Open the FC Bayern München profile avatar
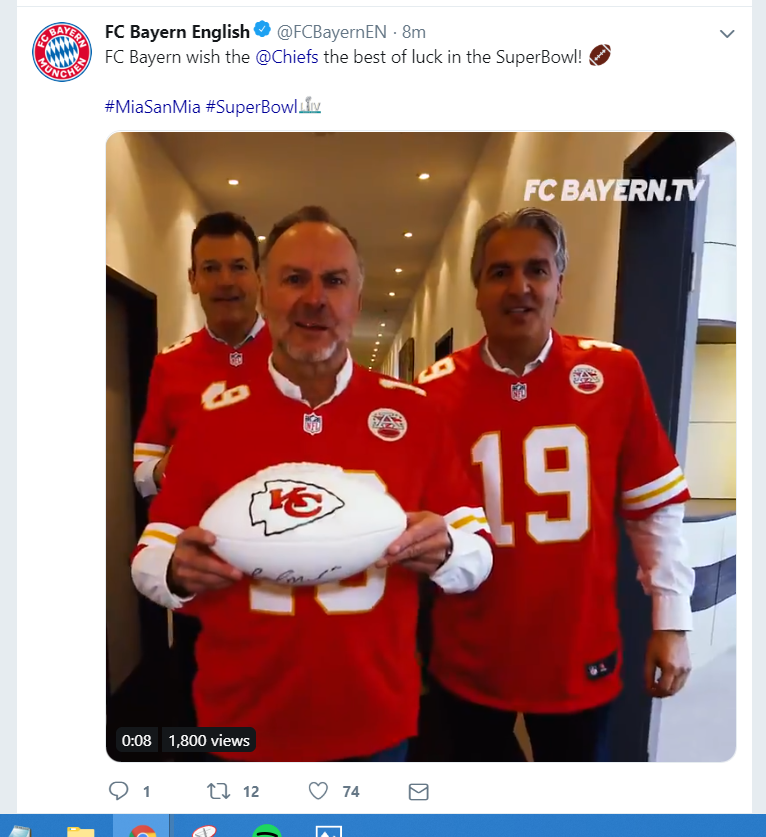The height and width of the screenshot is (837, 766). [x=61, y=52]
